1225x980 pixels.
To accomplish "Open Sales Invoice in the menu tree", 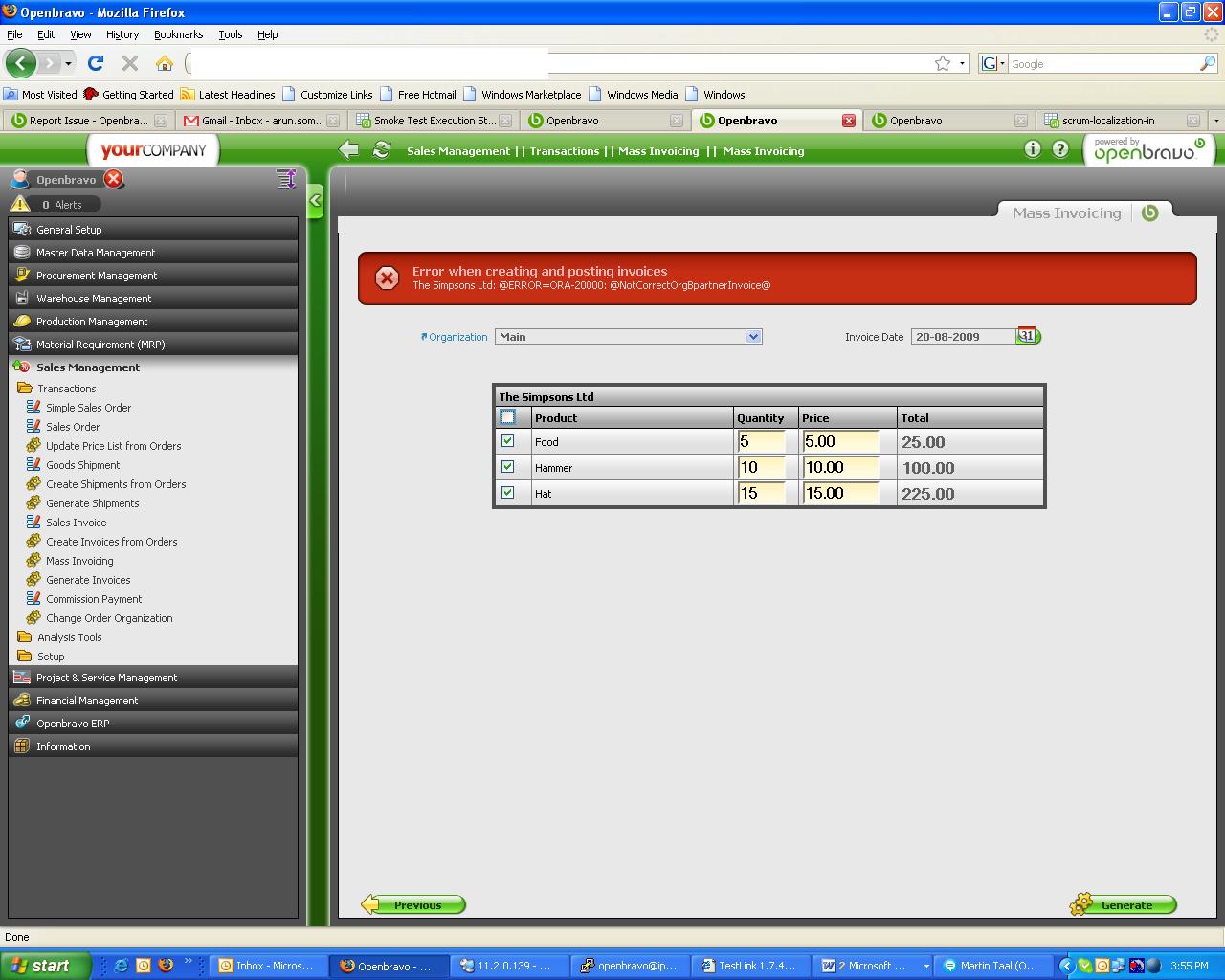I will point(77,523).
